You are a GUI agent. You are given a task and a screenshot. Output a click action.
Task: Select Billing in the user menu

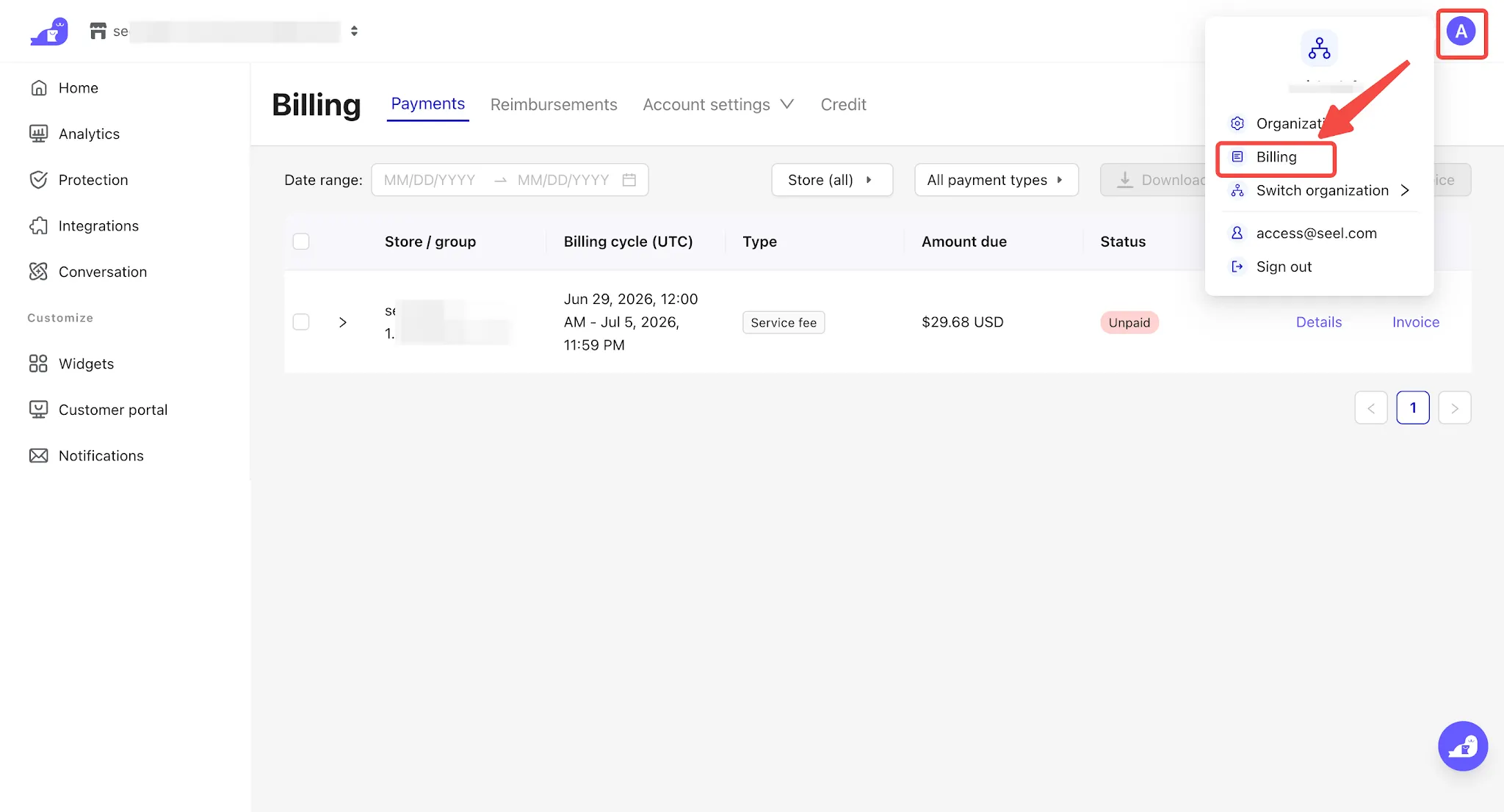coord(1276,157)
